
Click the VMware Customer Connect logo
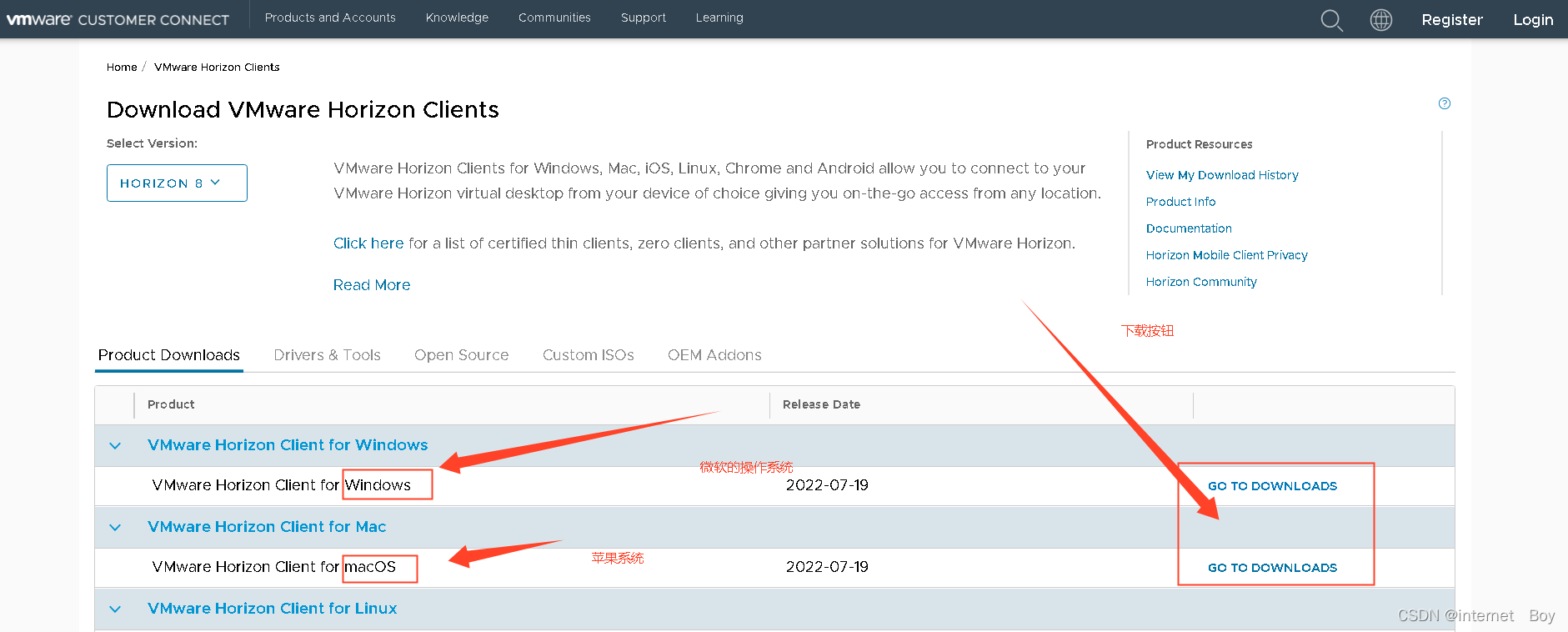(118, 19)
